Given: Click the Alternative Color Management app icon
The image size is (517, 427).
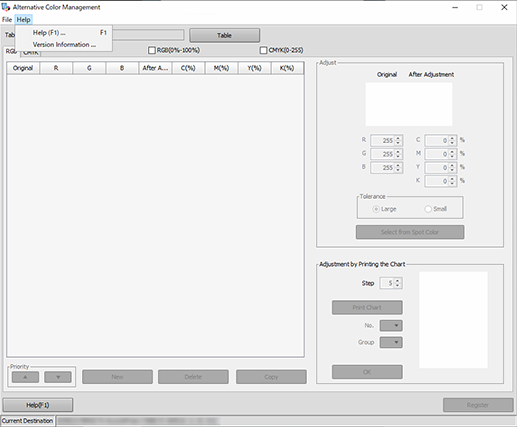Looking at the screenshot, I should [x=6, y=7].
